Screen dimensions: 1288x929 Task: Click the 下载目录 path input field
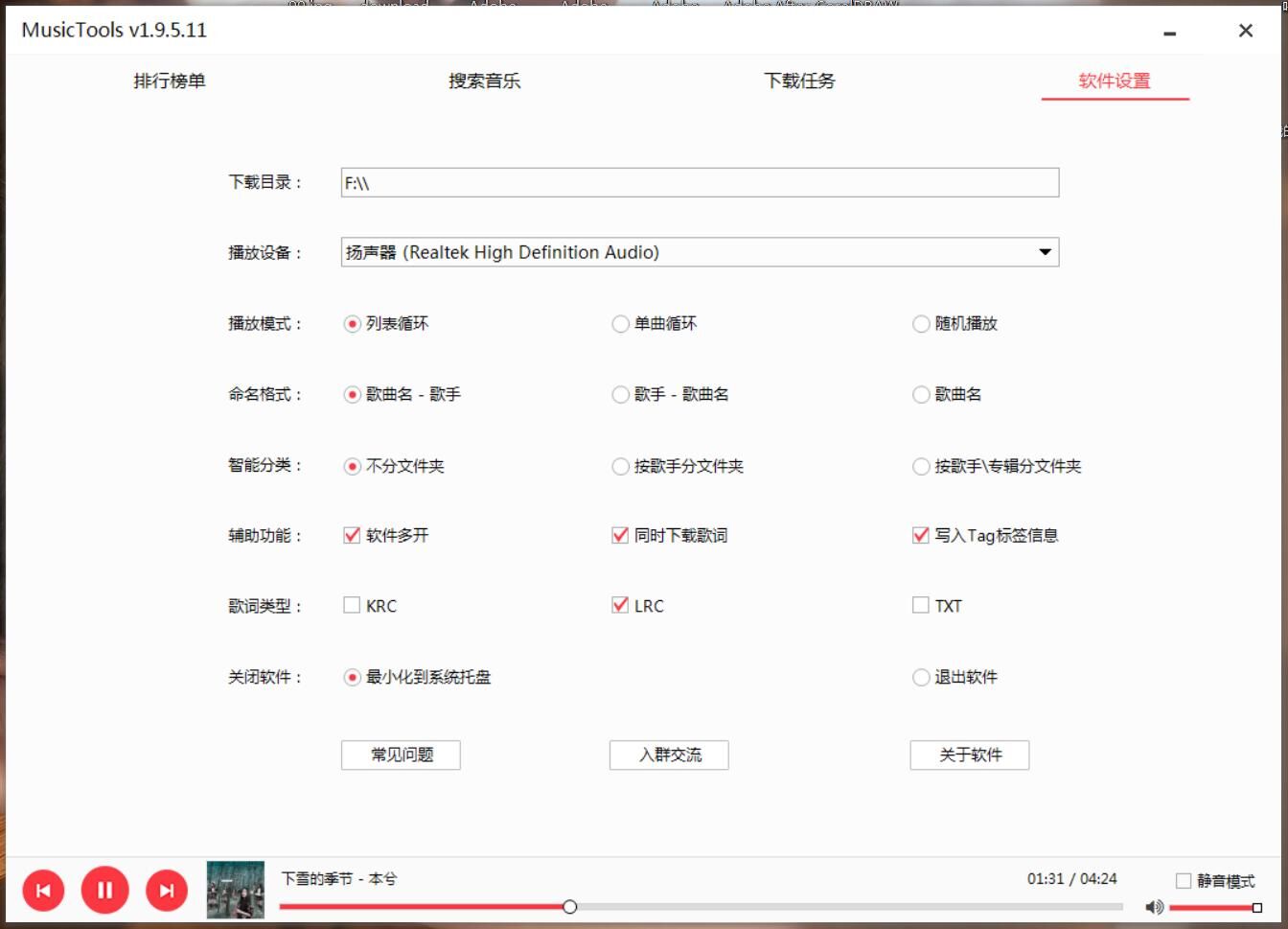coord(700,183)
